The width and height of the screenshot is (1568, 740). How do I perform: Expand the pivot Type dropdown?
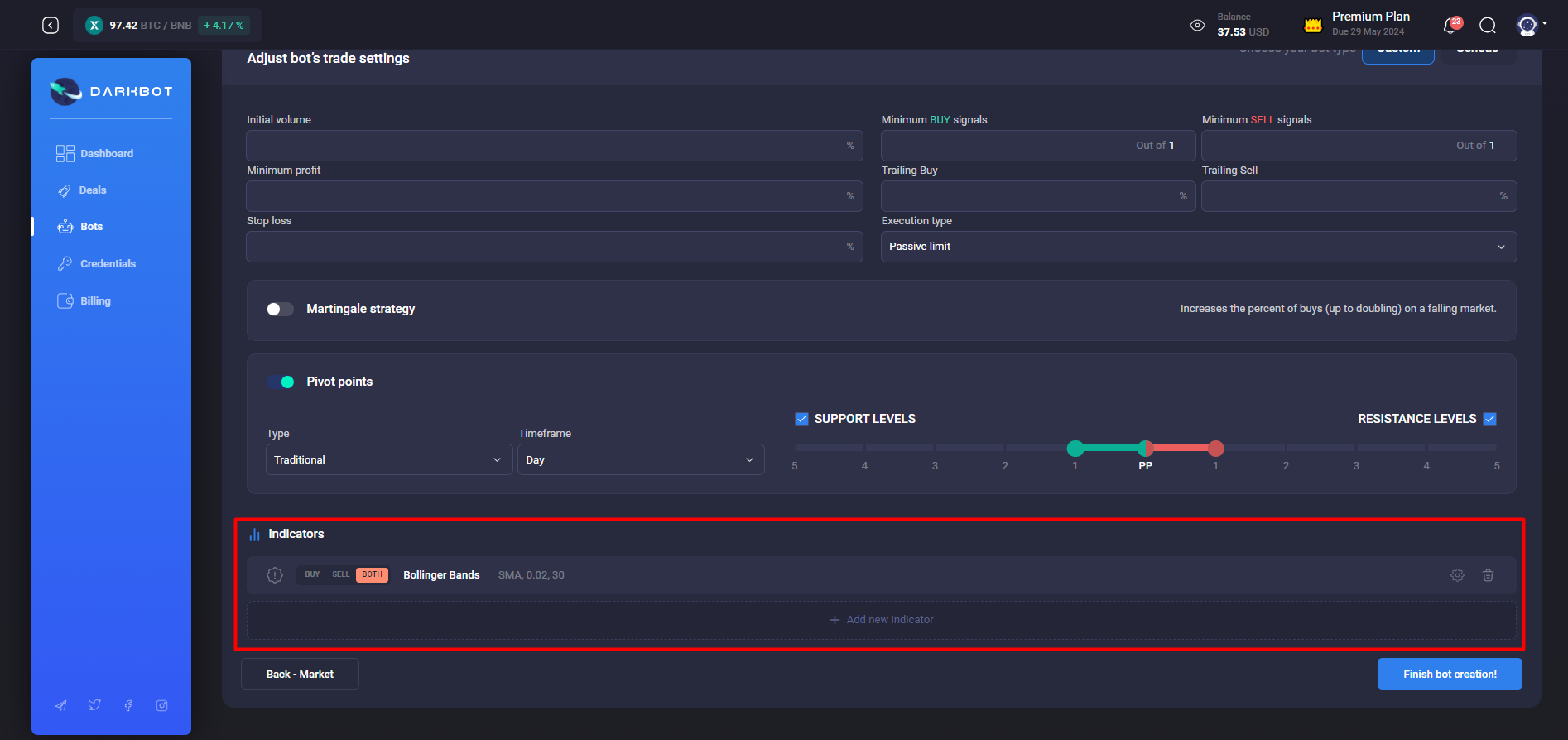click(388, 459)
